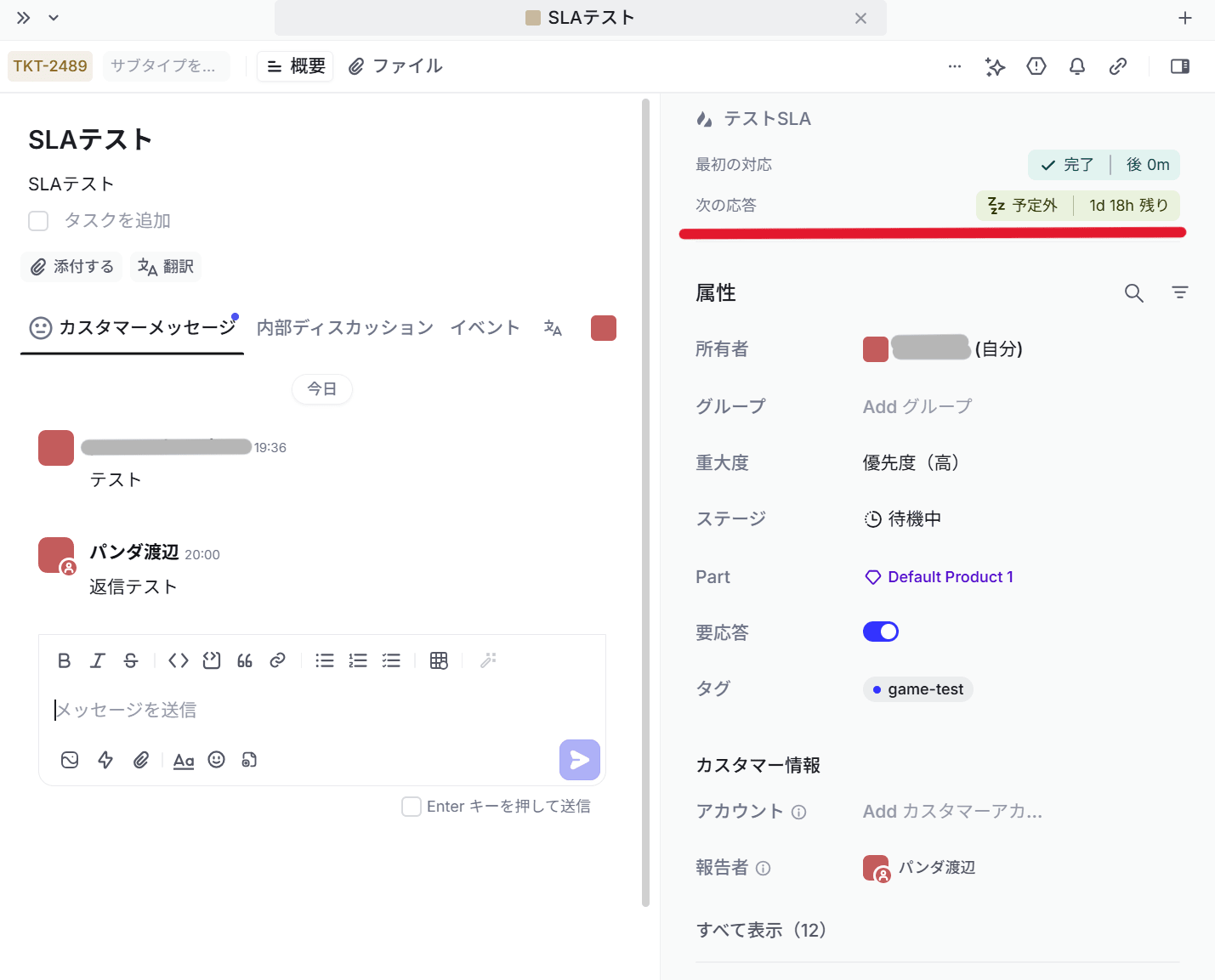Viewport: 1215px width, 980px height.
Task: Open the AI assistant sparkle icon
Action: [x=995, y=66]
